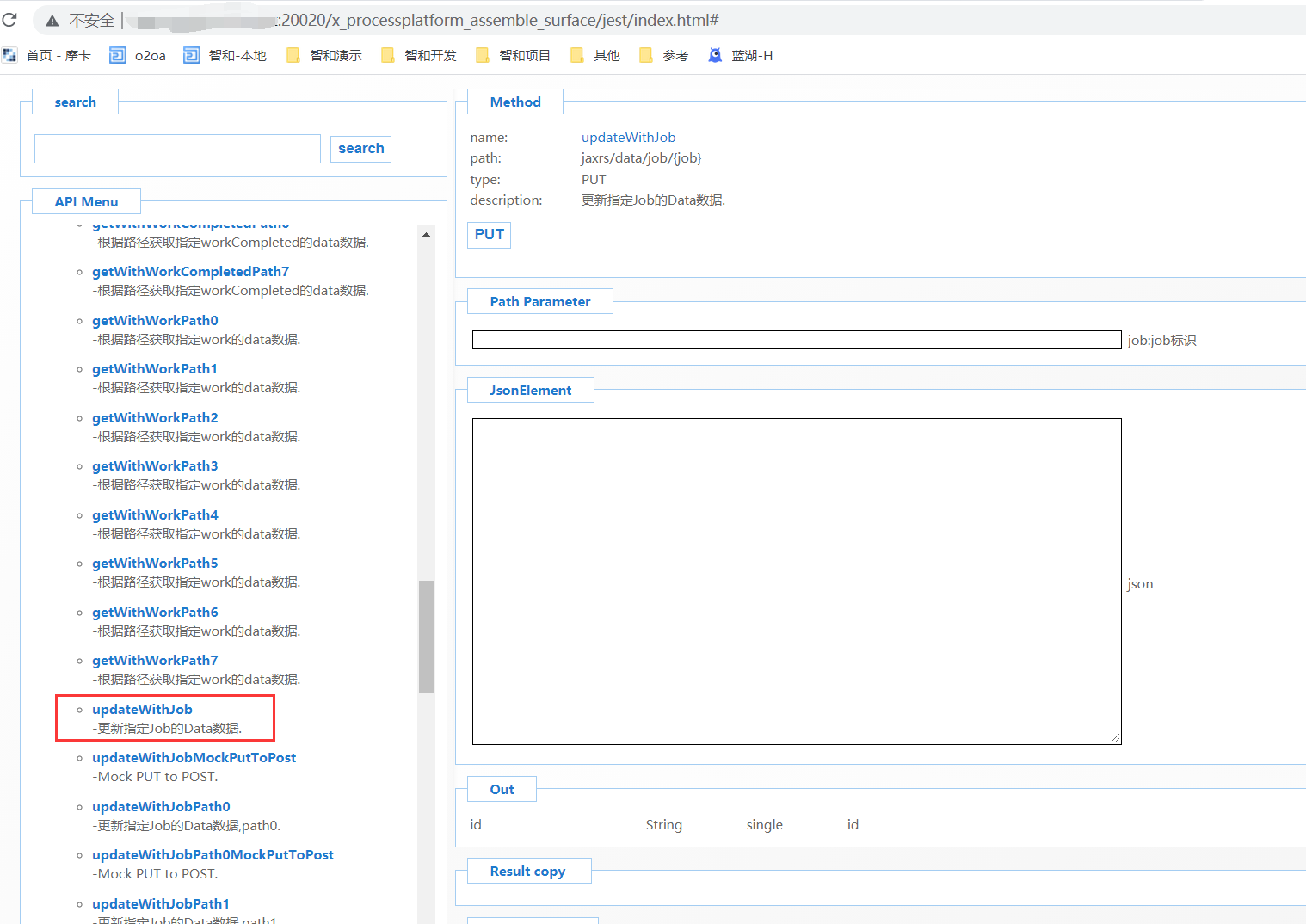Click the insecure site warning icon

[52, 21]
